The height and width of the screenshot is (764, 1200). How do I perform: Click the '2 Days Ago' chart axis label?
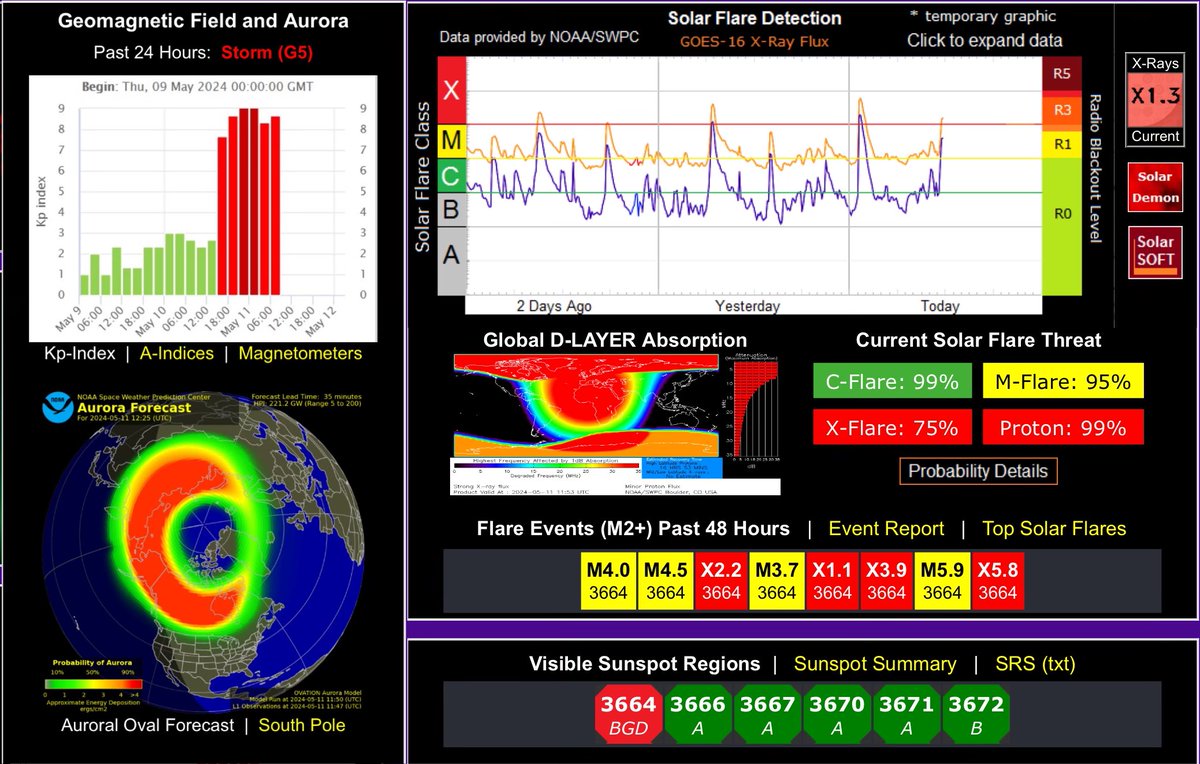click(554, 305)
